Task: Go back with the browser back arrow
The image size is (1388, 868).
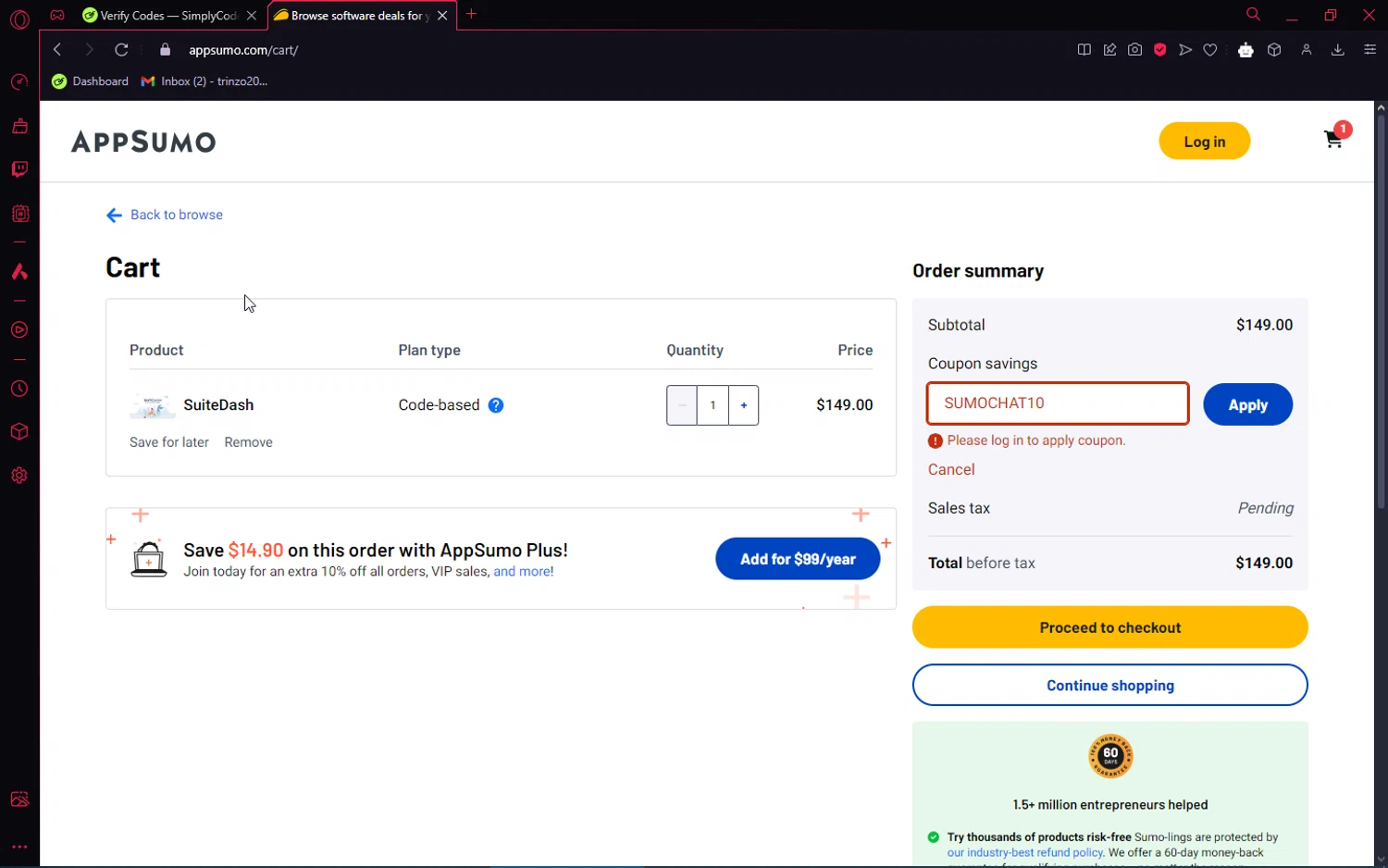Action: pyautogui.click(x=57, y=50)
